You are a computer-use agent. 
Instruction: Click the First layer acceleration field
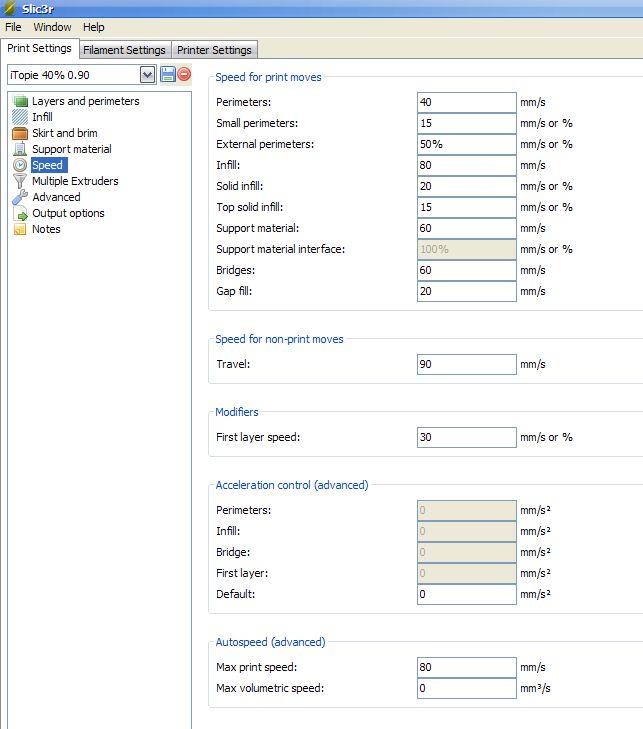point(467,573)
